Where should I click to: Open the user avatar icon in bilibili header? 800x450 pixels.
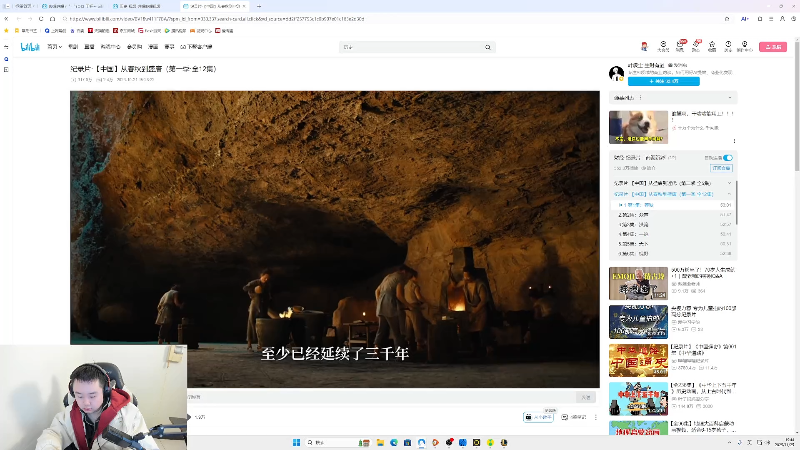coord(644,46)
